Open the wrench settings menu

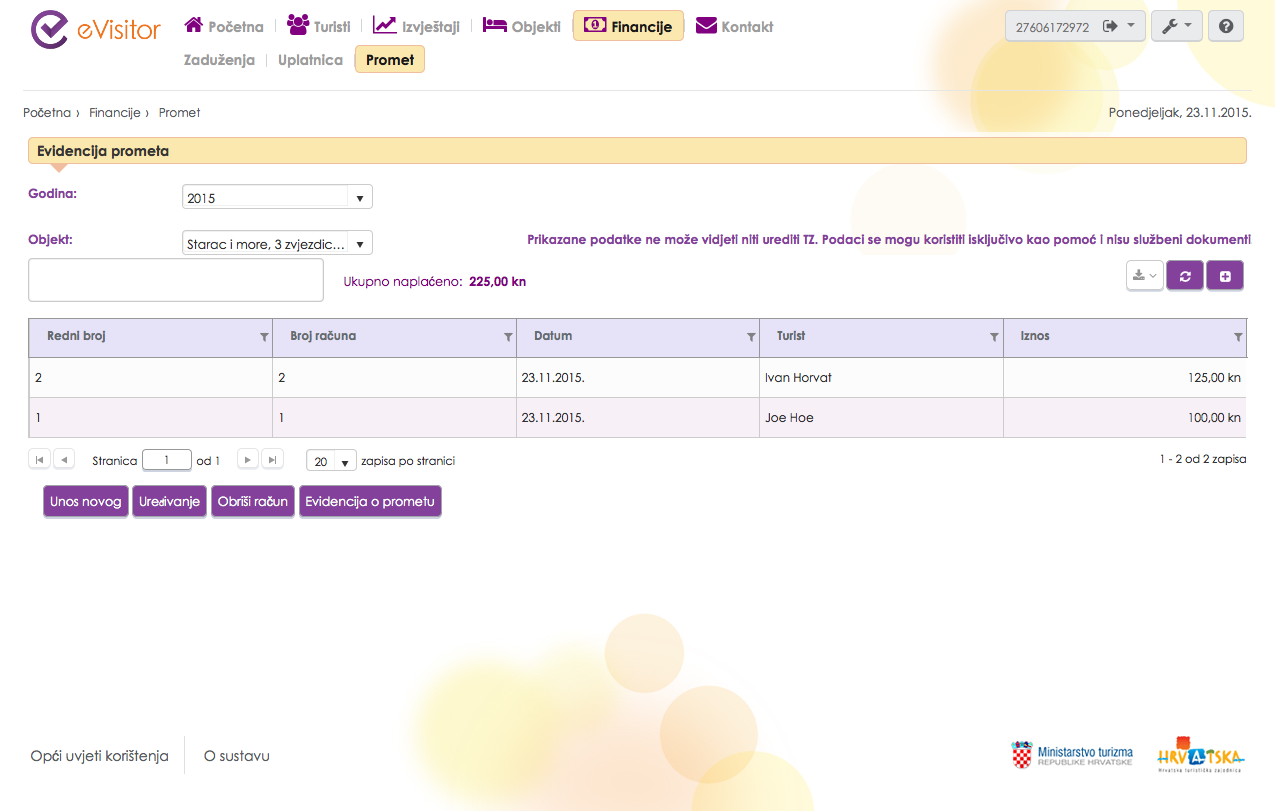[1176, 27]
